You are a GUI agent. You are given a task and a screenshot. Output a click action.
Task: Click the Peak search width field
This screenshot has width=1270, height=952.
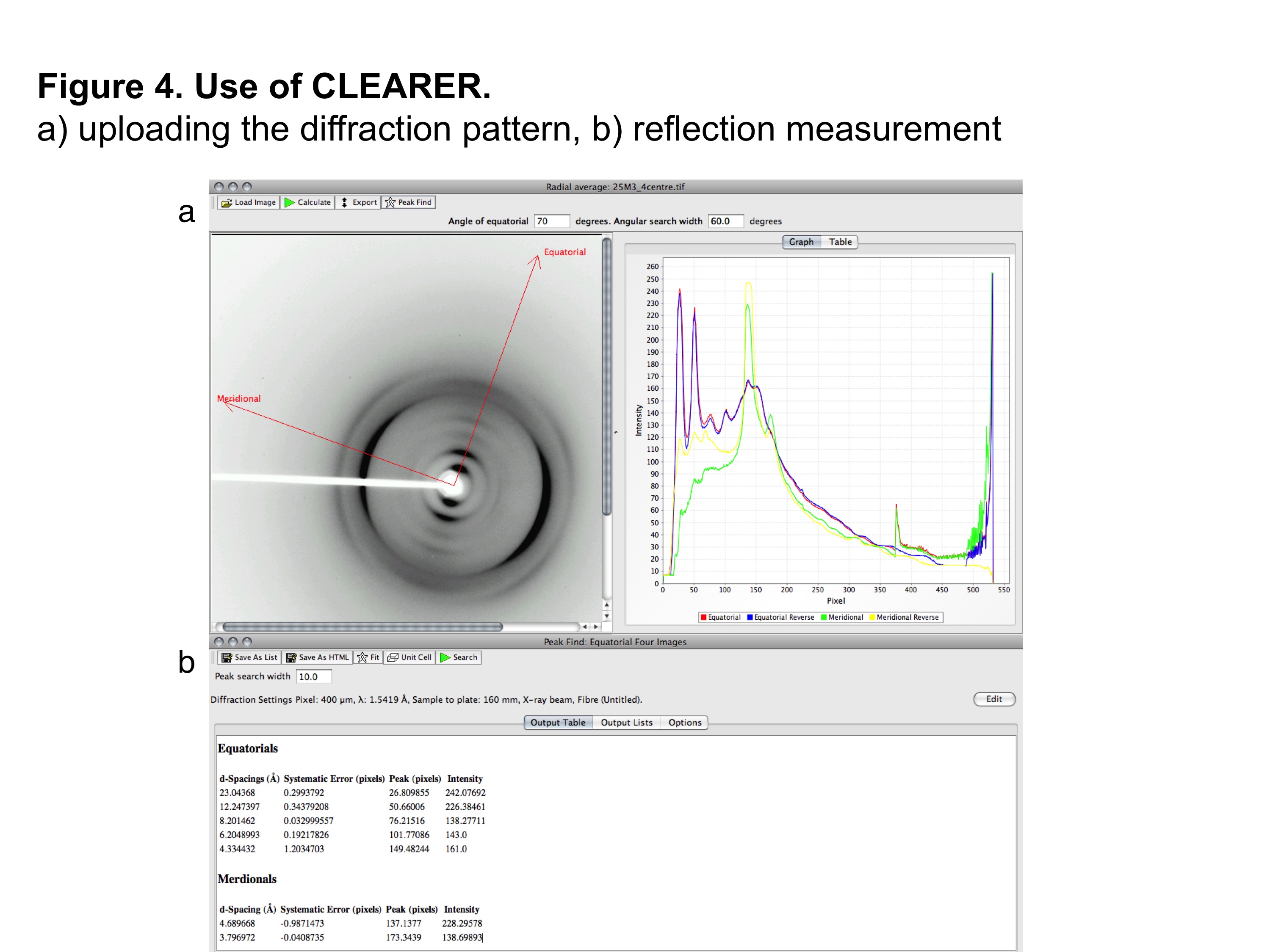pyautogui.click(x=313, y=676)
